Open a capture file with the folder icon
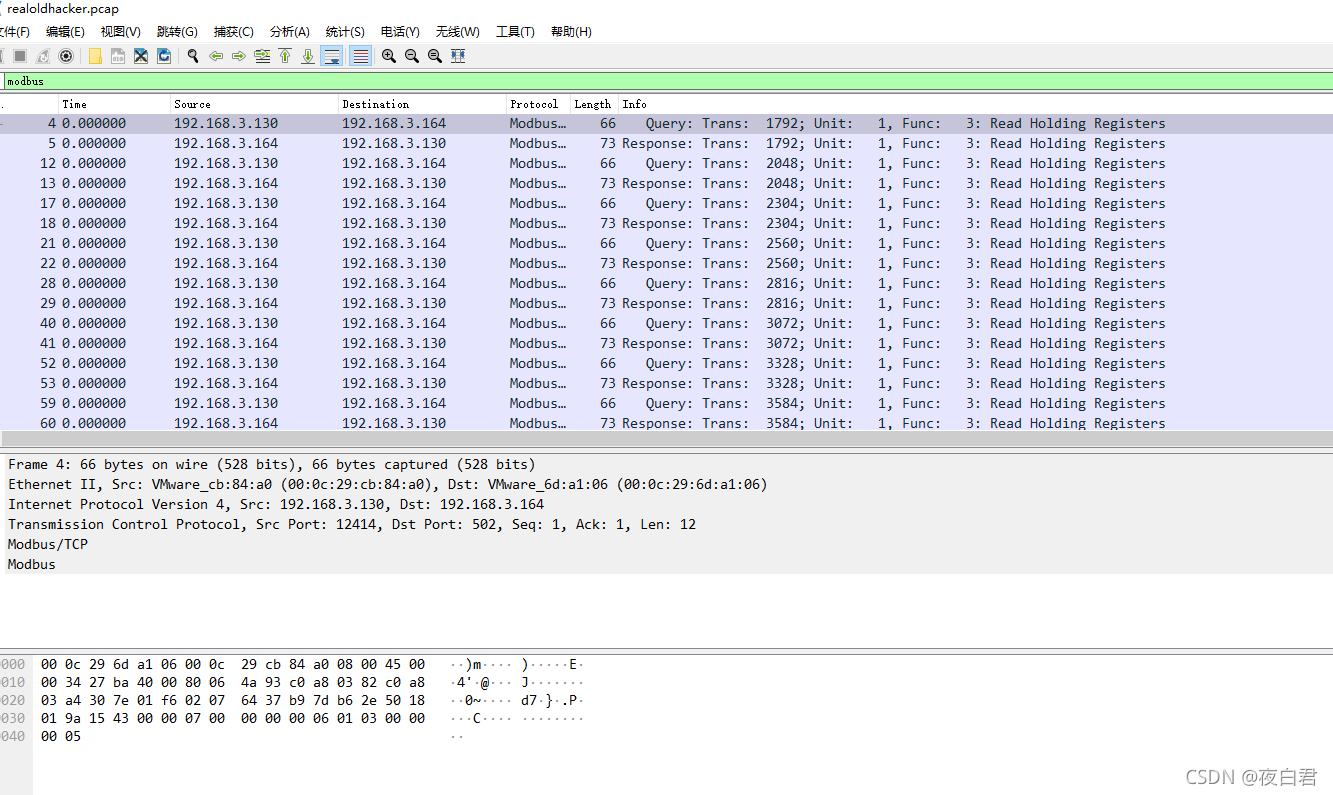This screenshot has width=1333, height=795. pos(95,56)
